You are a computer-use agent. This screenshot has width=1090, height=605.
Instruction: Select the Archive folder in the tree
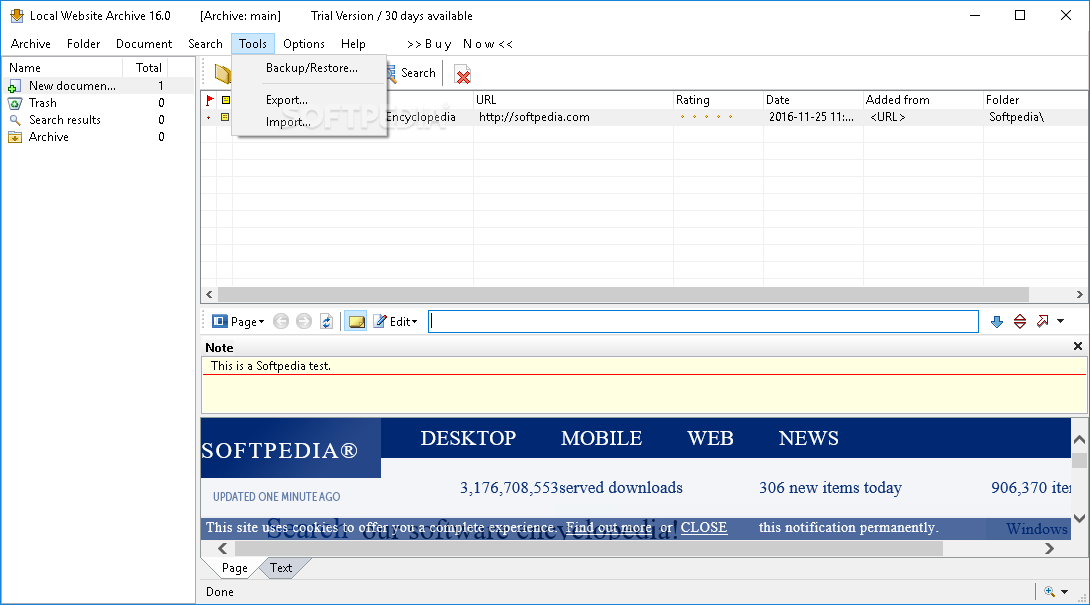coord(49,137)
